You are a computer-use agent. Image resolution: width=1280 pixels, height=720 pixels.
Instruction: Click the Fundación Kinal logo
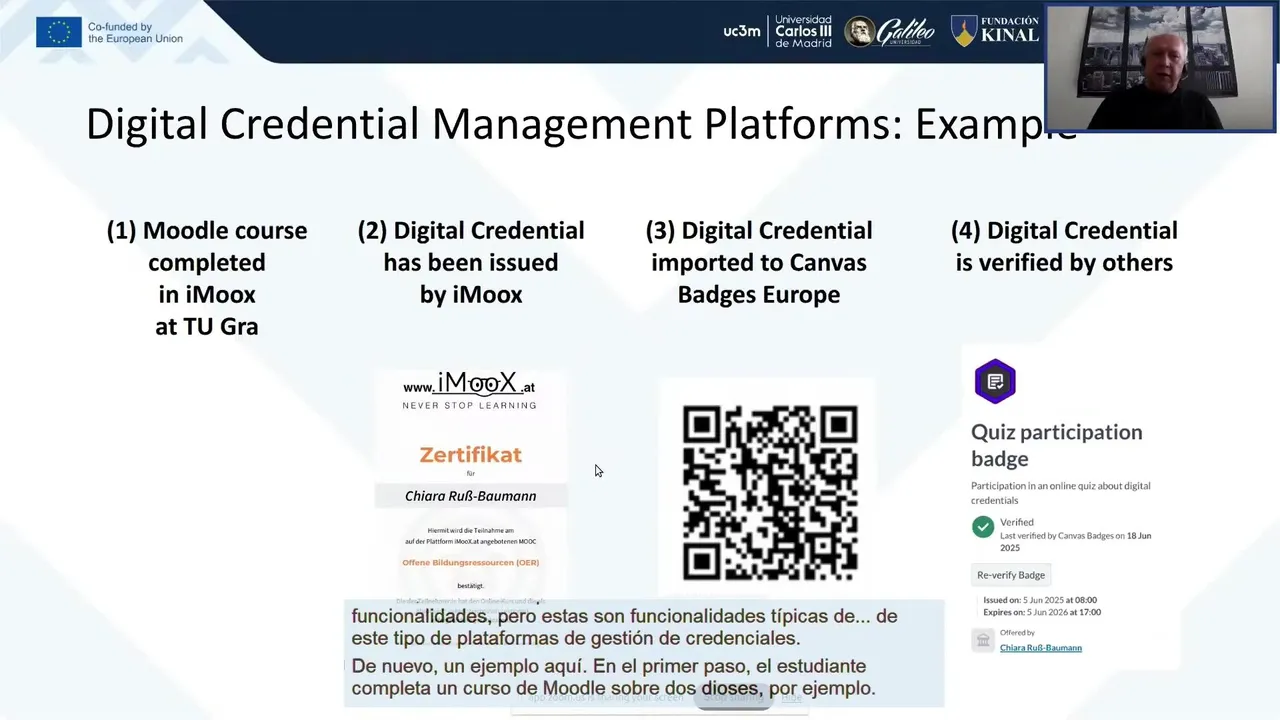994,31
